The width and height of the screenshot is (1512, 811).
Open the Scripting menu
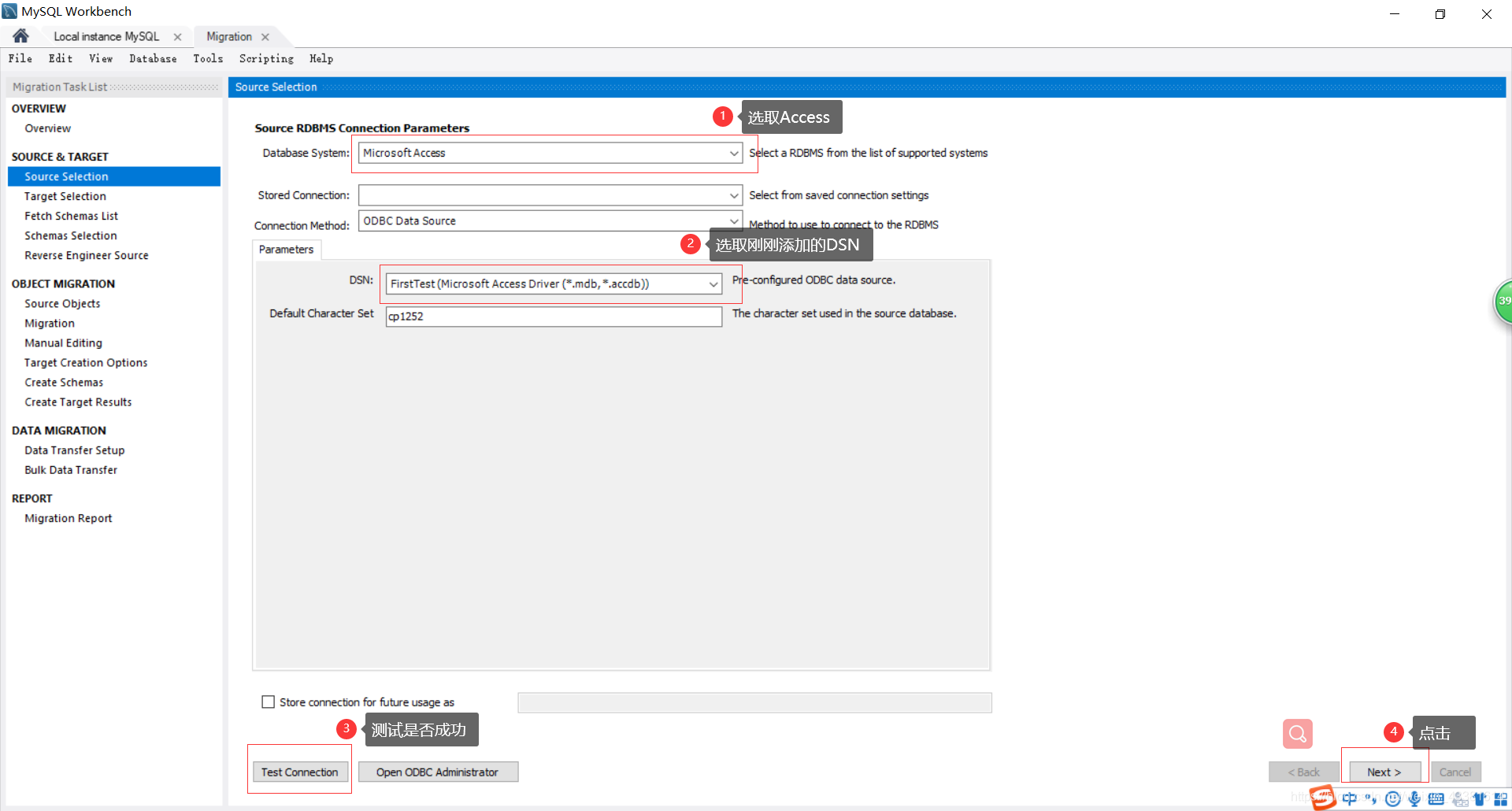point(266,58)
